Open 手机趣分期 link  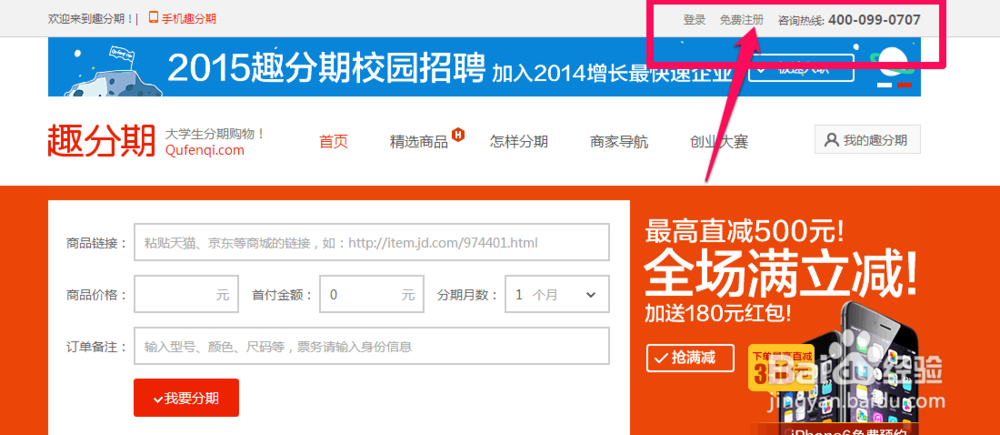click(189, 18)
